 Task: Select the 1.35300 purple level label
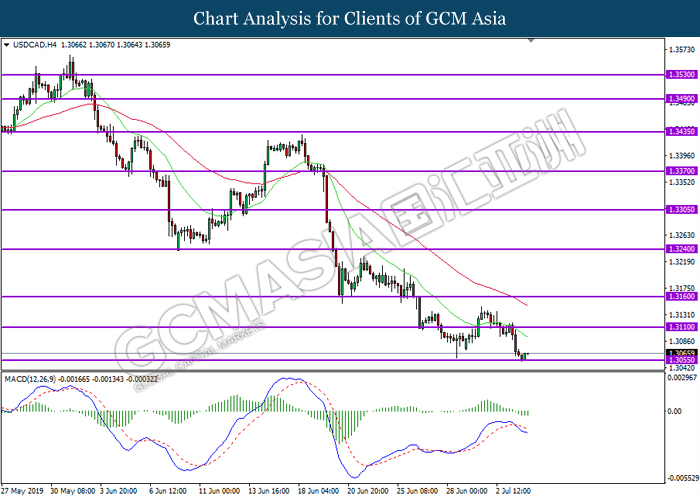(681, 75)
